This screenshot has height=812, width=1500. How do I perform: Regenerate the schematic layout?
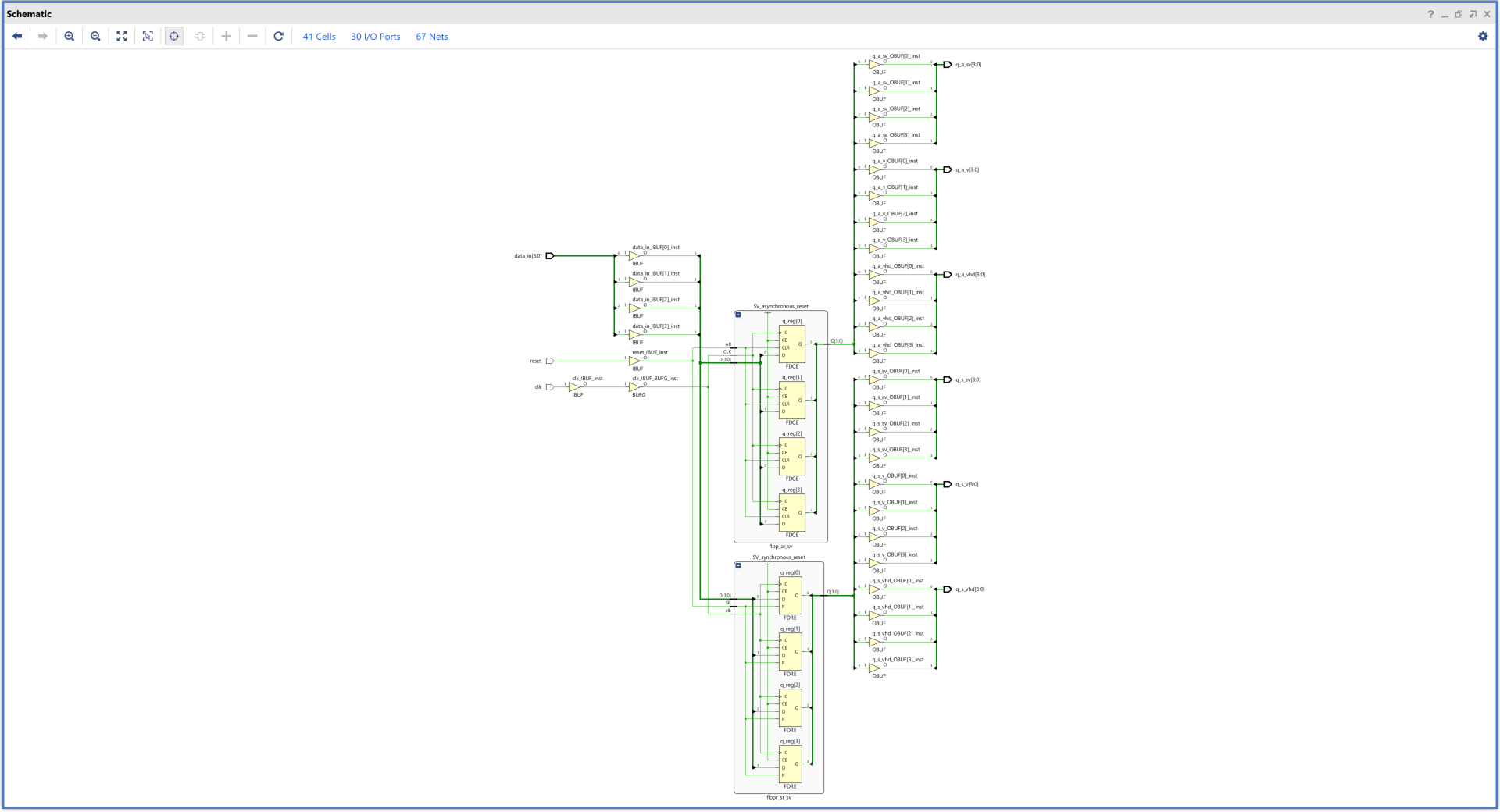278,36
